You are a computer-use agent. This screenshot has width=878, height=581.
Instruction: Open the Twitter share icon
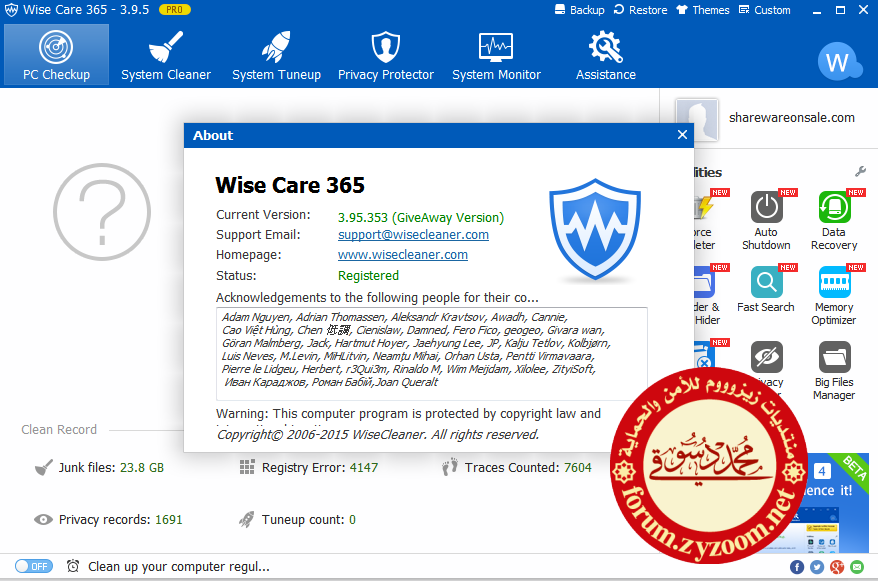817,567
